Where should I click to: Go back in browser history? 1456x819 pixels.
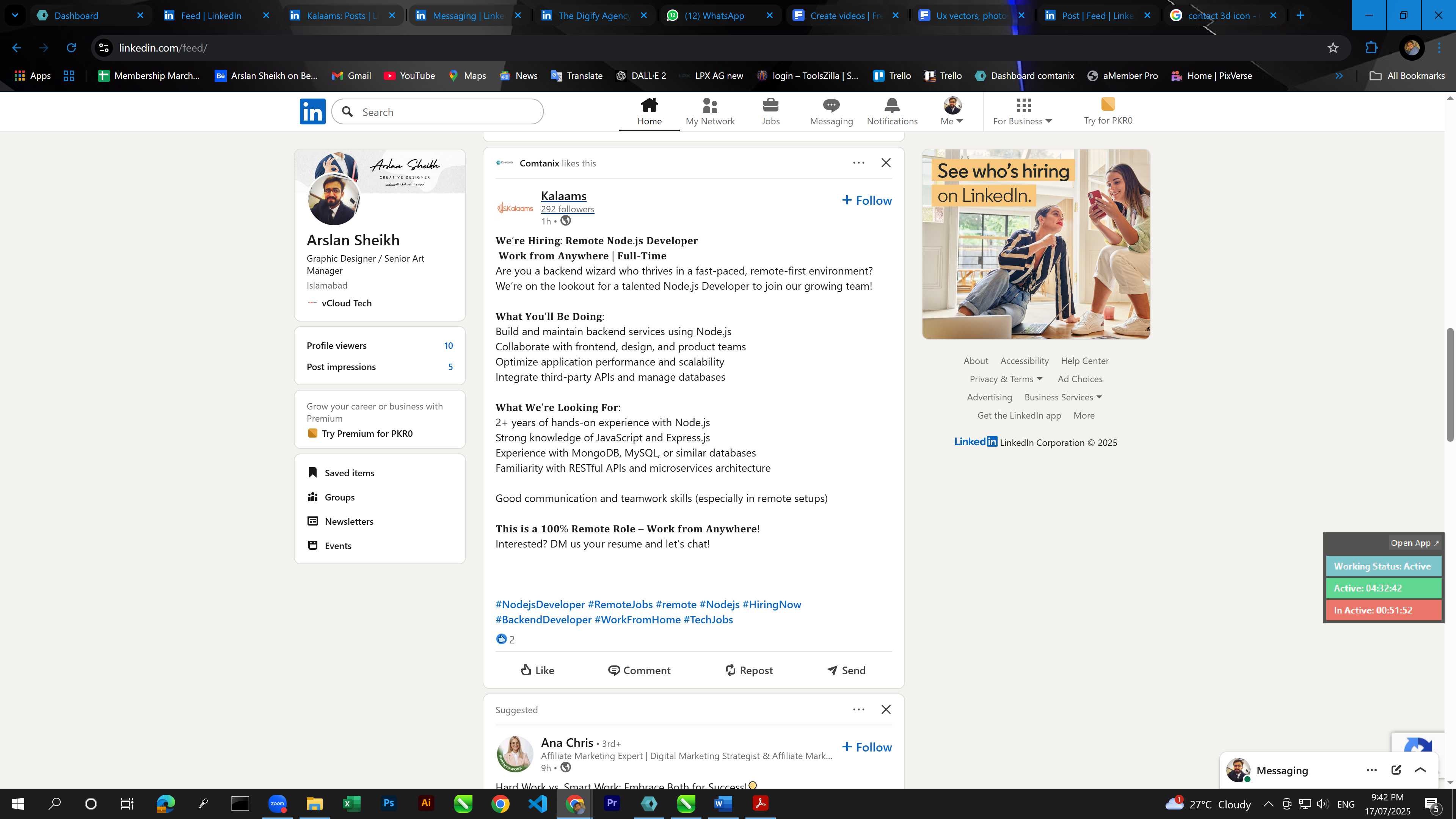[17, 48]
